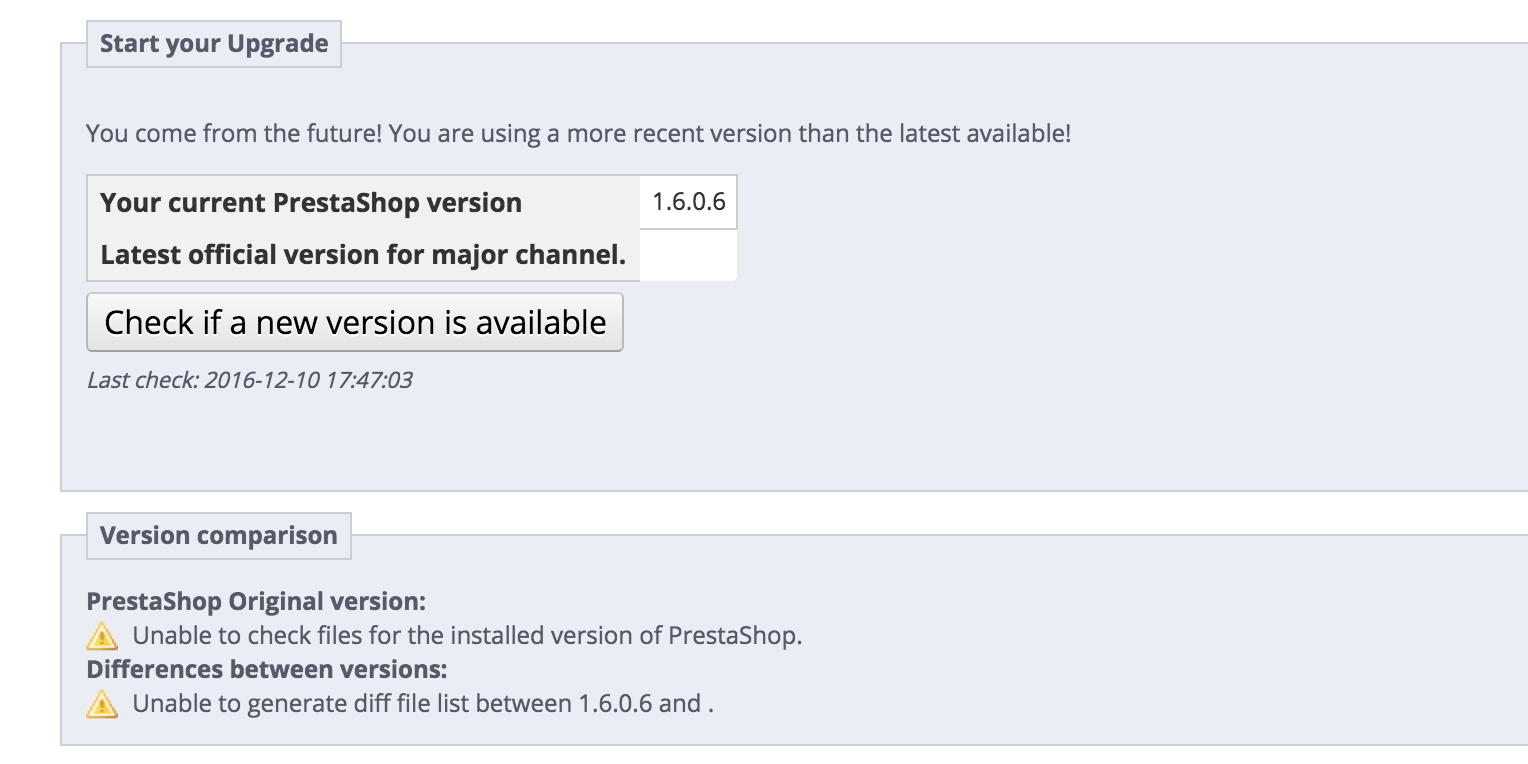This screenshot has height=764, width=1528.
Task: Click the empty latest official version value cell
Action: click(x=688, y=255)
